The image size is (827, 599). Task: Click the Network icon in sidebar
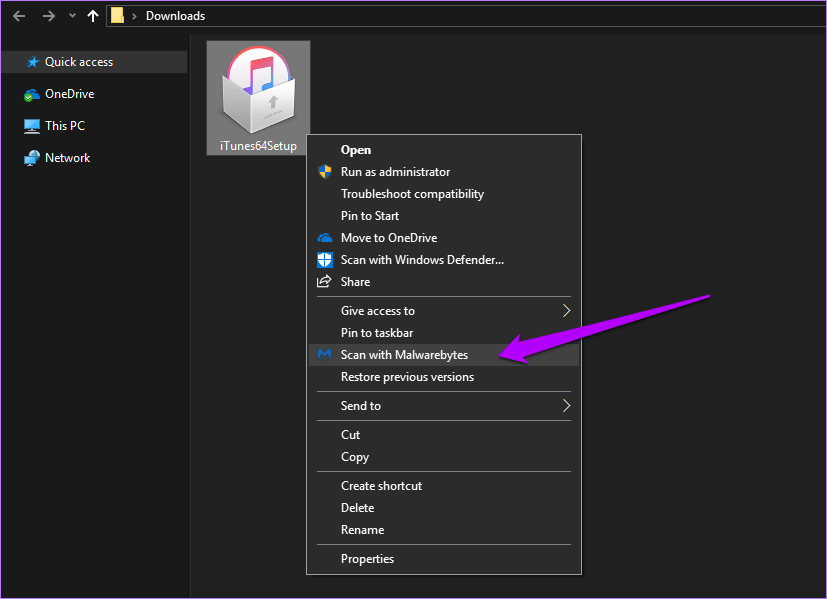point(32,158)
